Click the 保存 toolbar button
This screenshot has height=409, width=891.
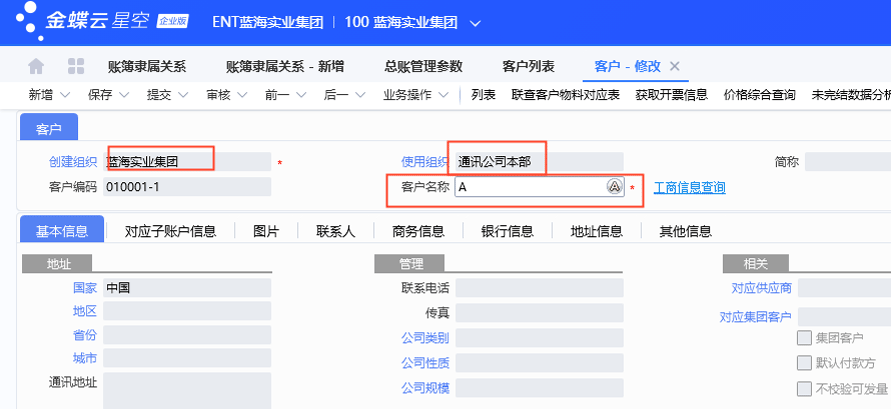coord(100,95)
